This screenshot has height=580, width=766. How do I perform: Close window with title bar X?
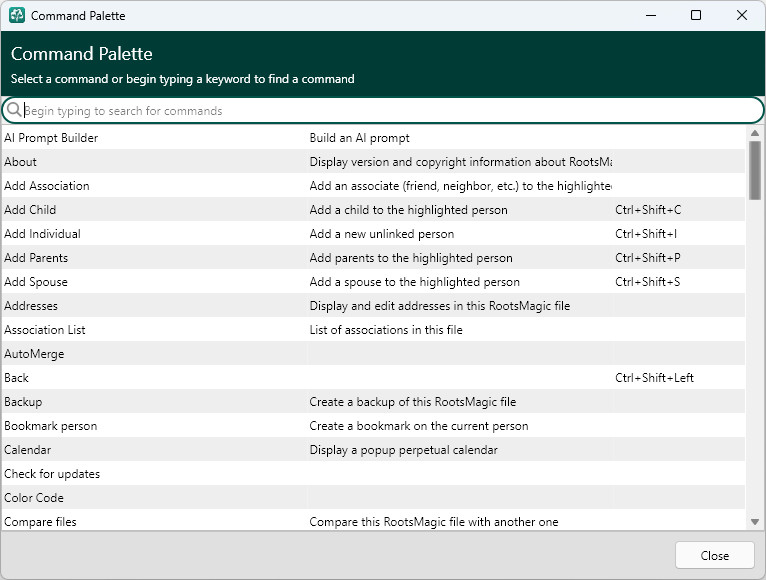point(742,15)
